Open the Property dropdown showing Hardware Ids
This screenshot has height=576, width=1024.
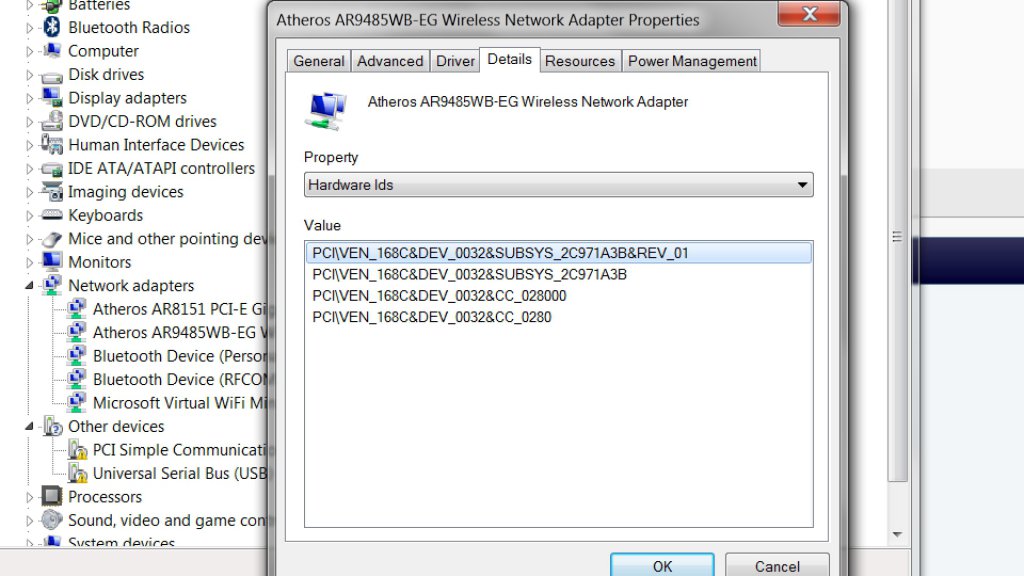[558, 185]
